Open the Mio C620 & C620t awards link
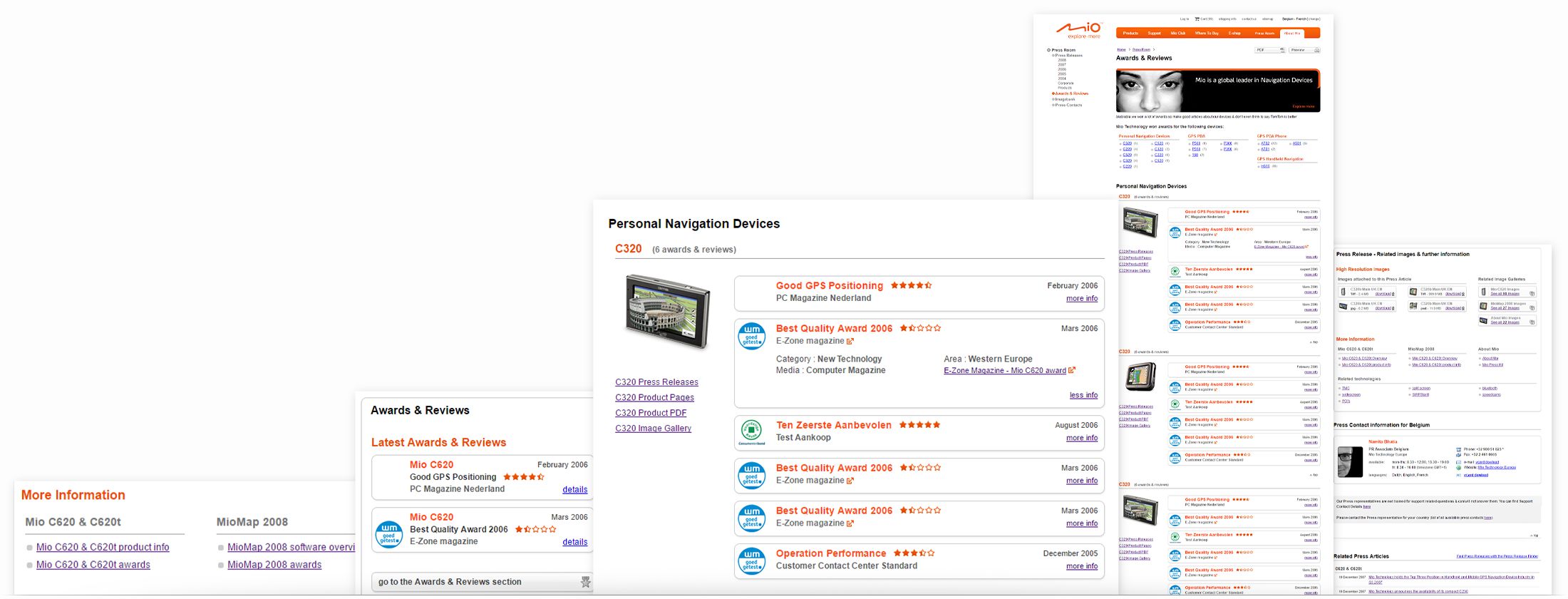 pos(93,565)
